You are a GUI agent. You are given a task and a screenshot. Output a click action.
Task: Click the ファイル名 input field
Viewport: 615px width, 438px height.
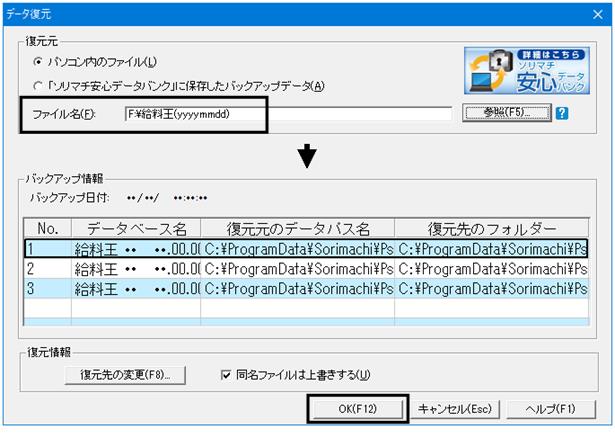[x=288, y=114]
